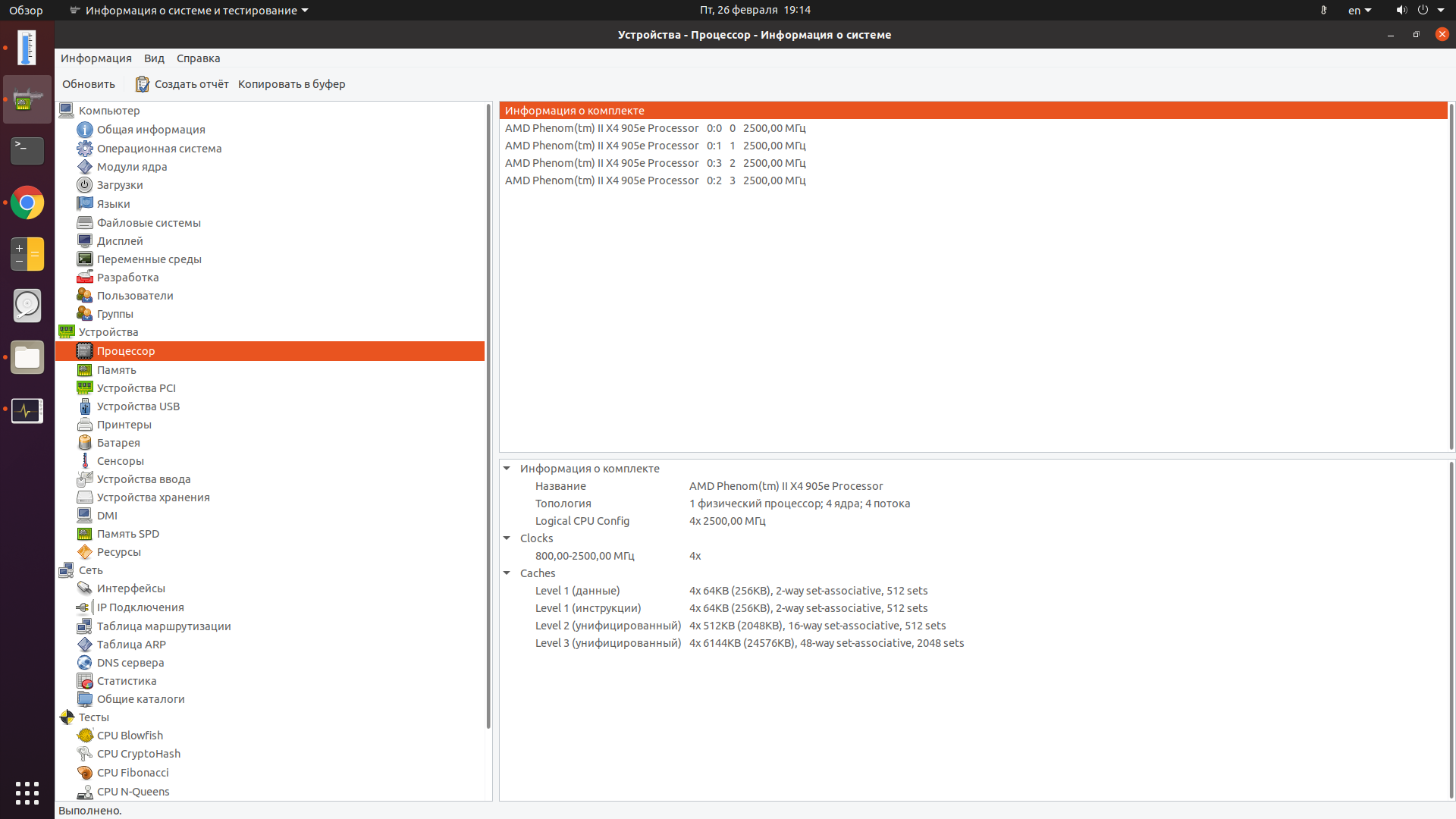Open Sensors thermometer icon in the tree
Image resolution: width=1456 pixels, height=819 pixels.
point(85,461)
